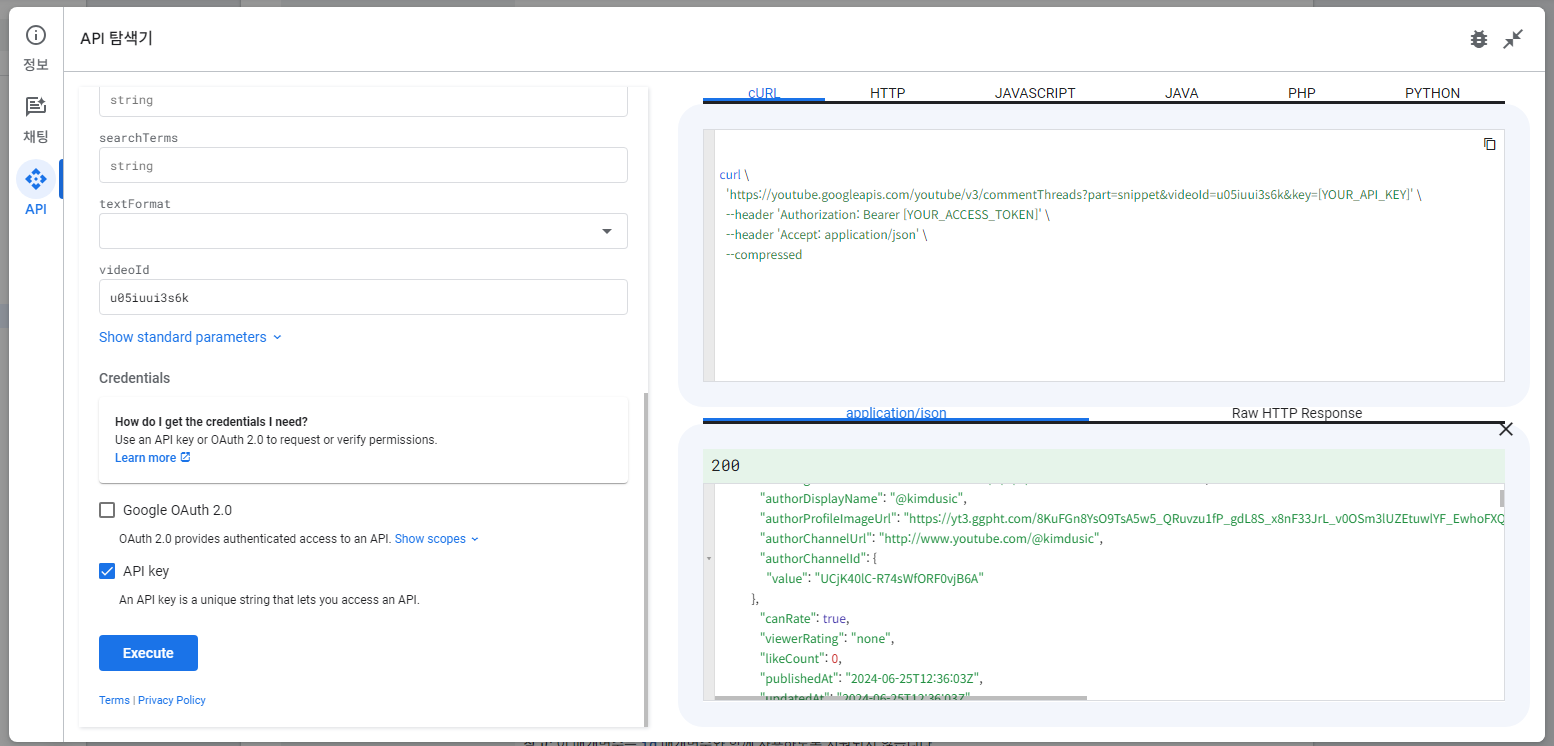Click the bug report icon

[1479, 39]
